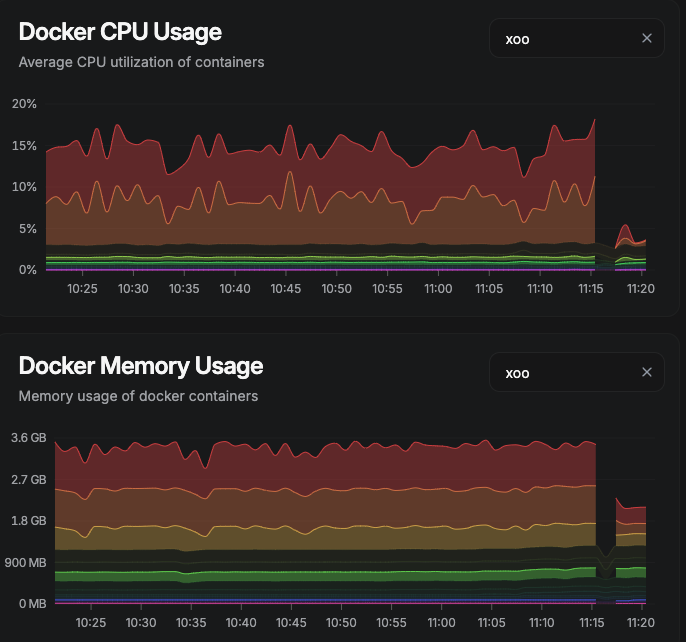
Task: Click the green band in the Memory chart
Action: pos(300,576)
